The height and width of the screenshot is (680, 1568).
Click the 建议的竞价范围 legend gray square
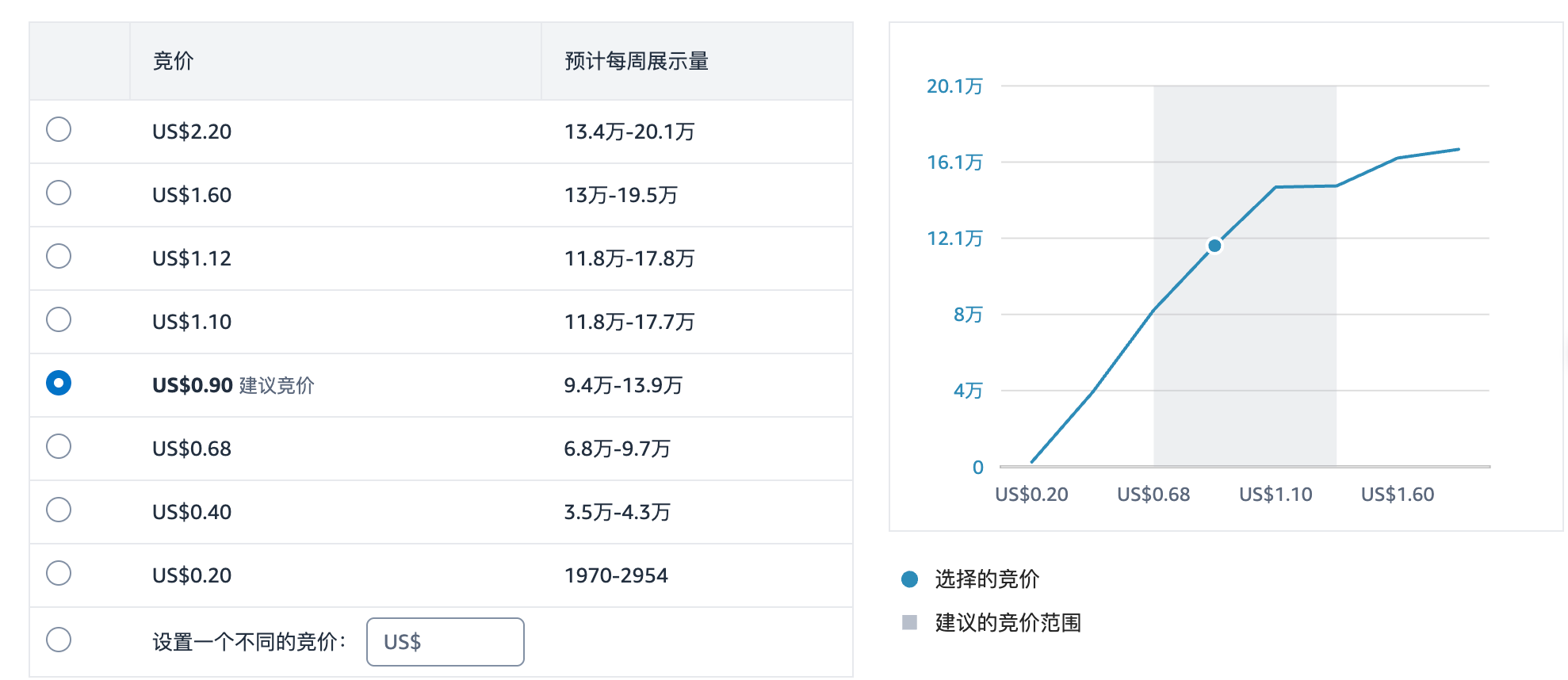pos(910,622)
